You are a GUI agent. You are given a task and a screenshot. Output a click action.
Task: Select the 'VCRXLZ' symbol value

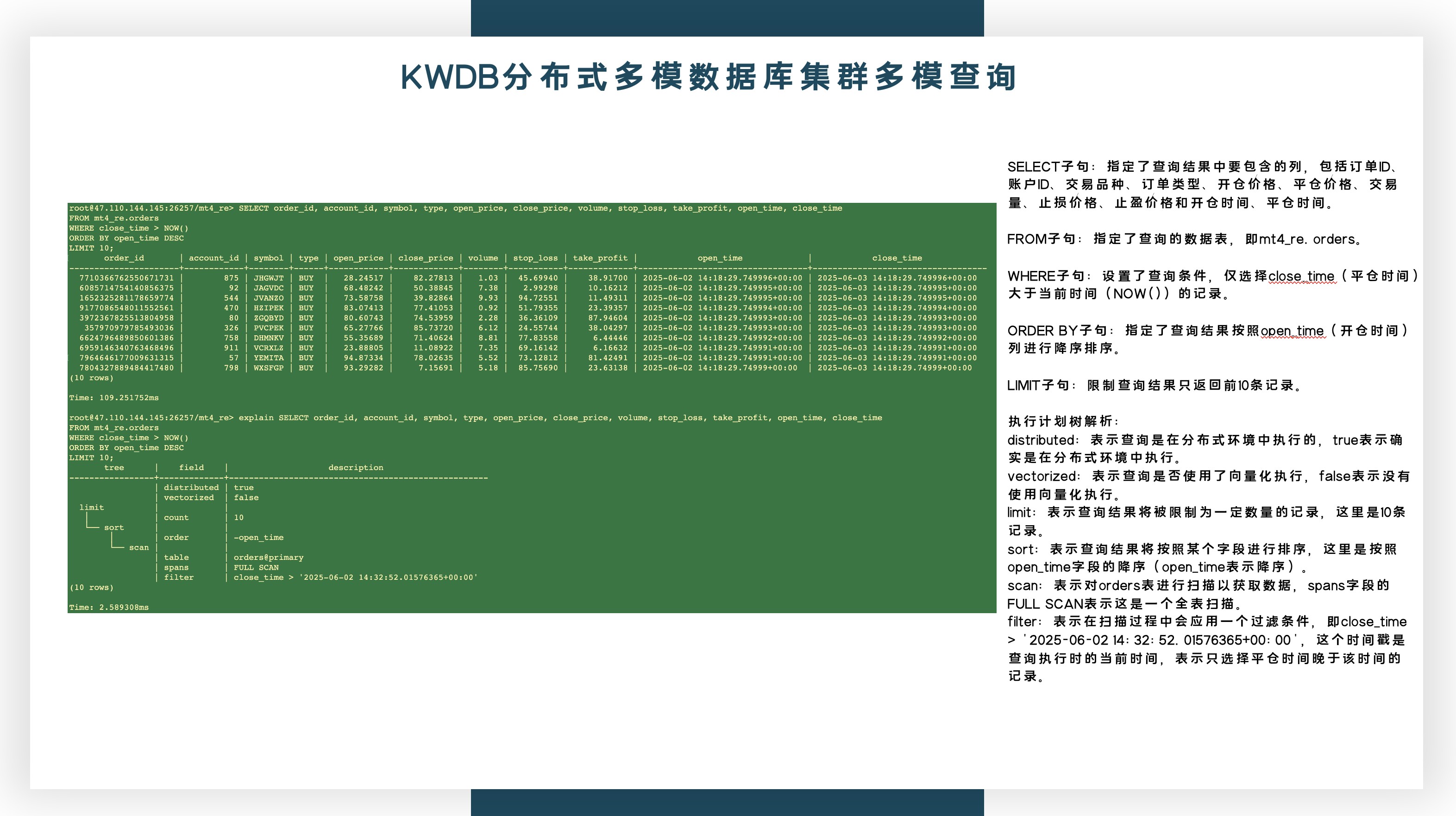(x=269, y=348)
